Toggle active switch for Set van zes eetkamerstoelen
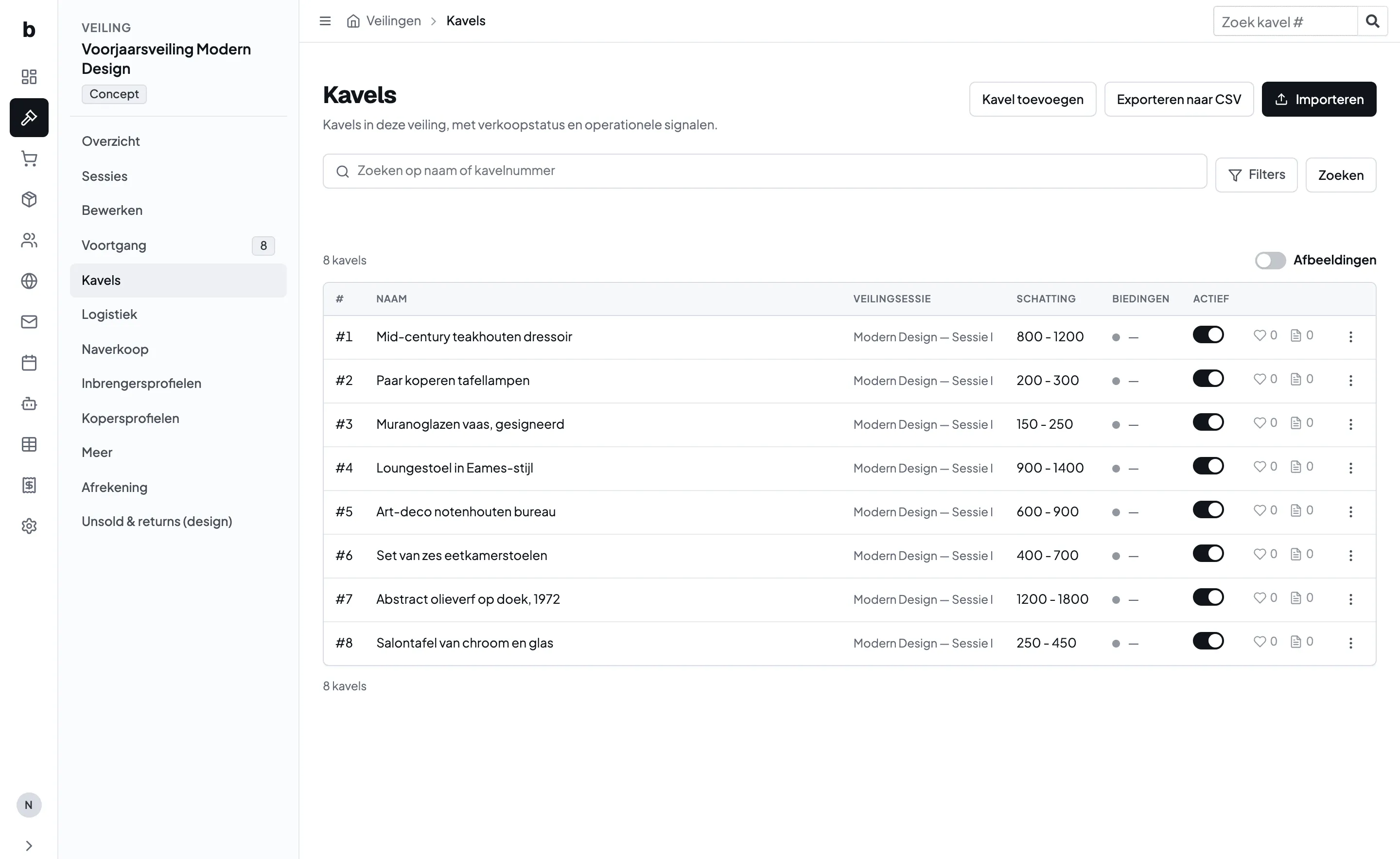The height and width of the screenshot is (859, 1400). click(1208, 553)
